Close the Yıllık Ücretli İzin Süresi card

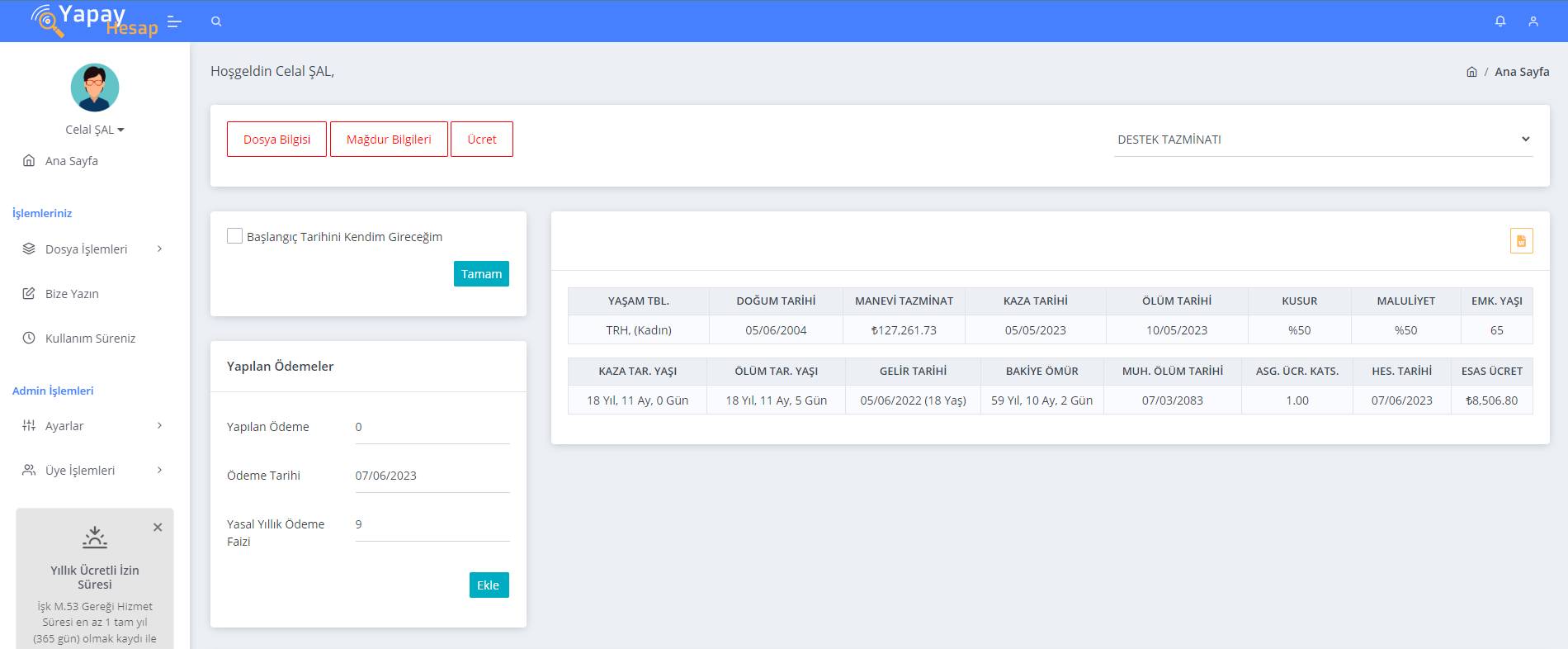(x=158, y=528)
